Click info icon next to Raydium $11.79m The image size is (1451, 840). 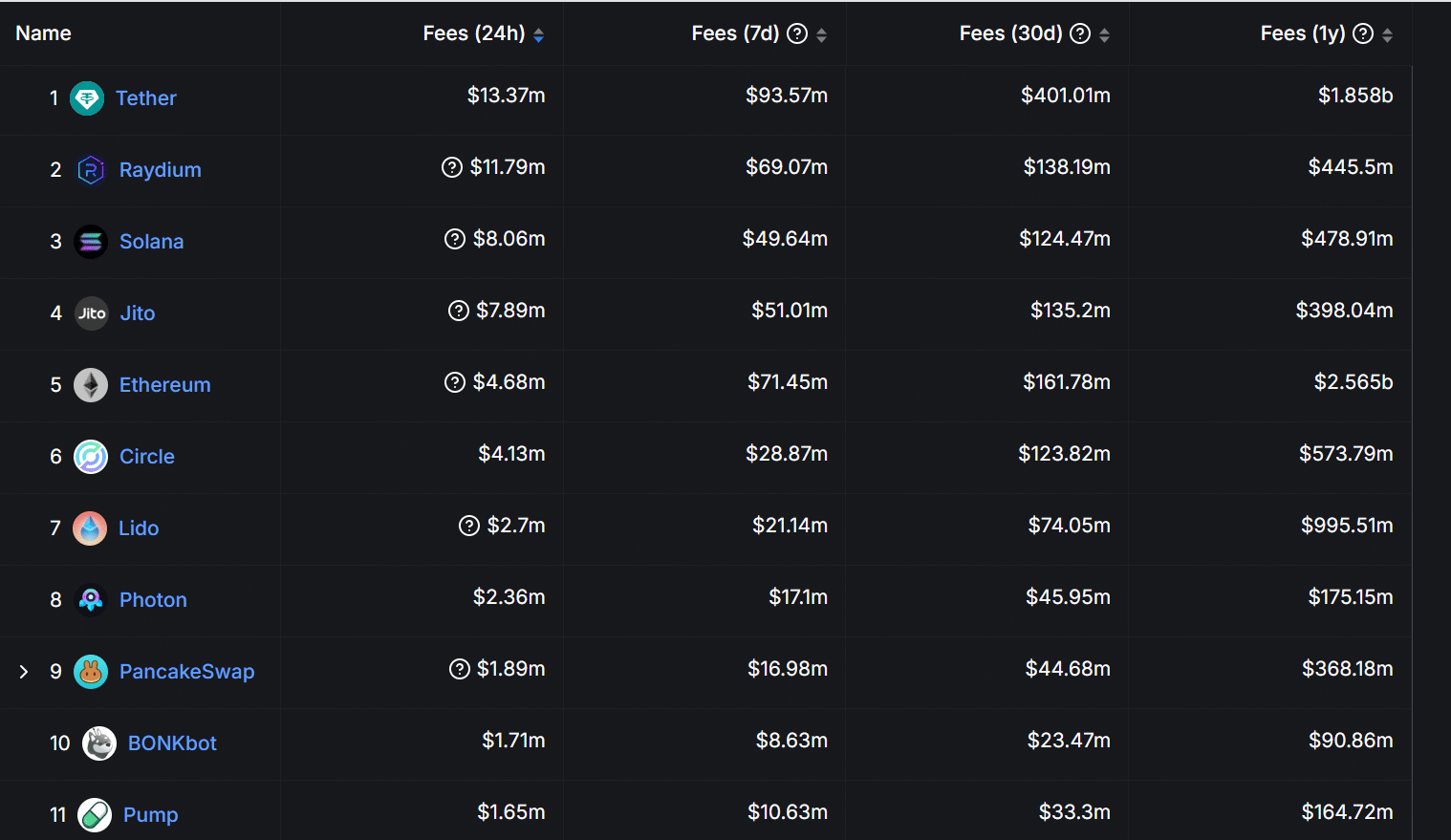452,167
